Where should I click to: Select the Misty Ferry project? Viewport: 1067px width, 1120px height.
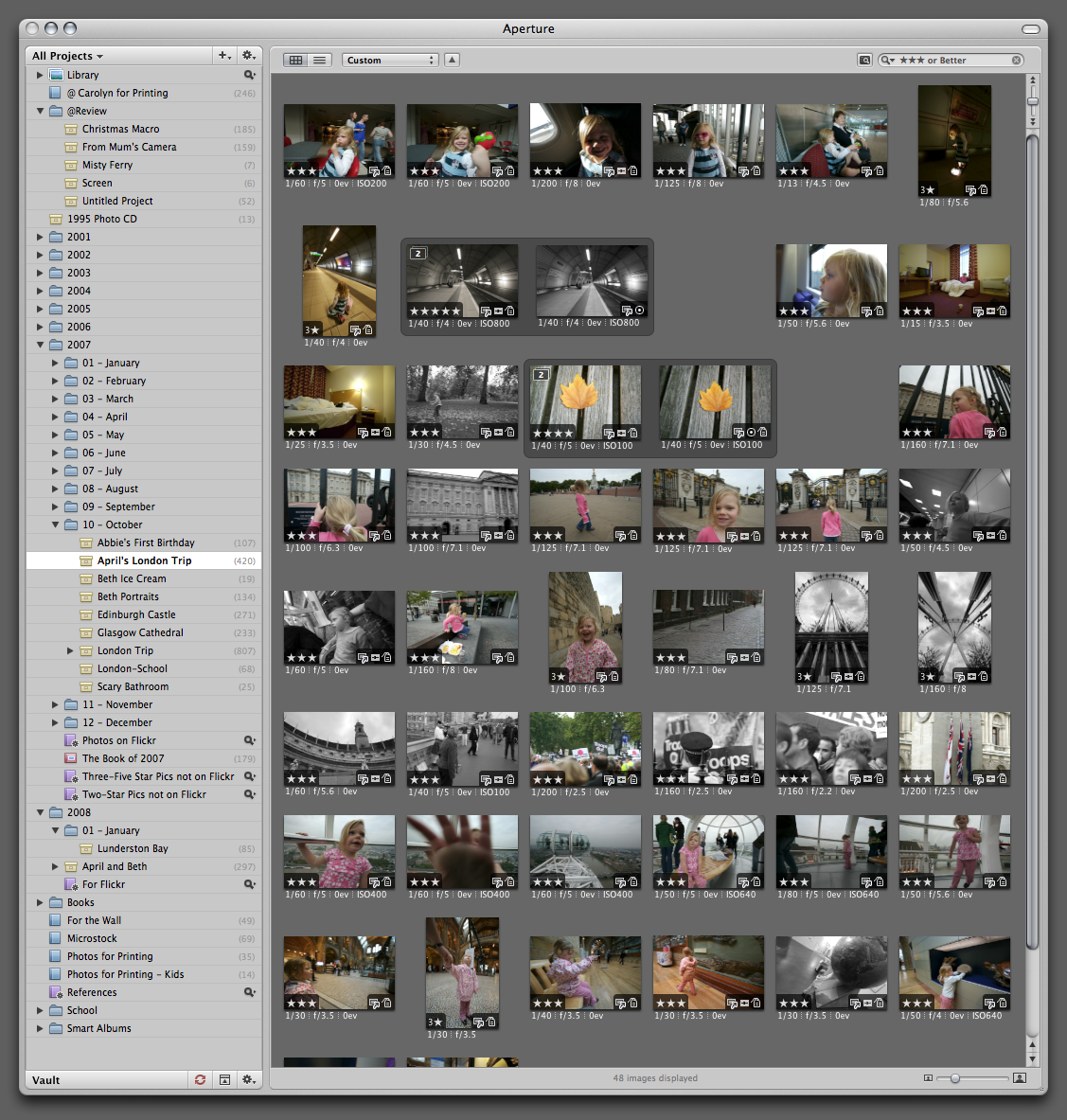tap(144, 165)
